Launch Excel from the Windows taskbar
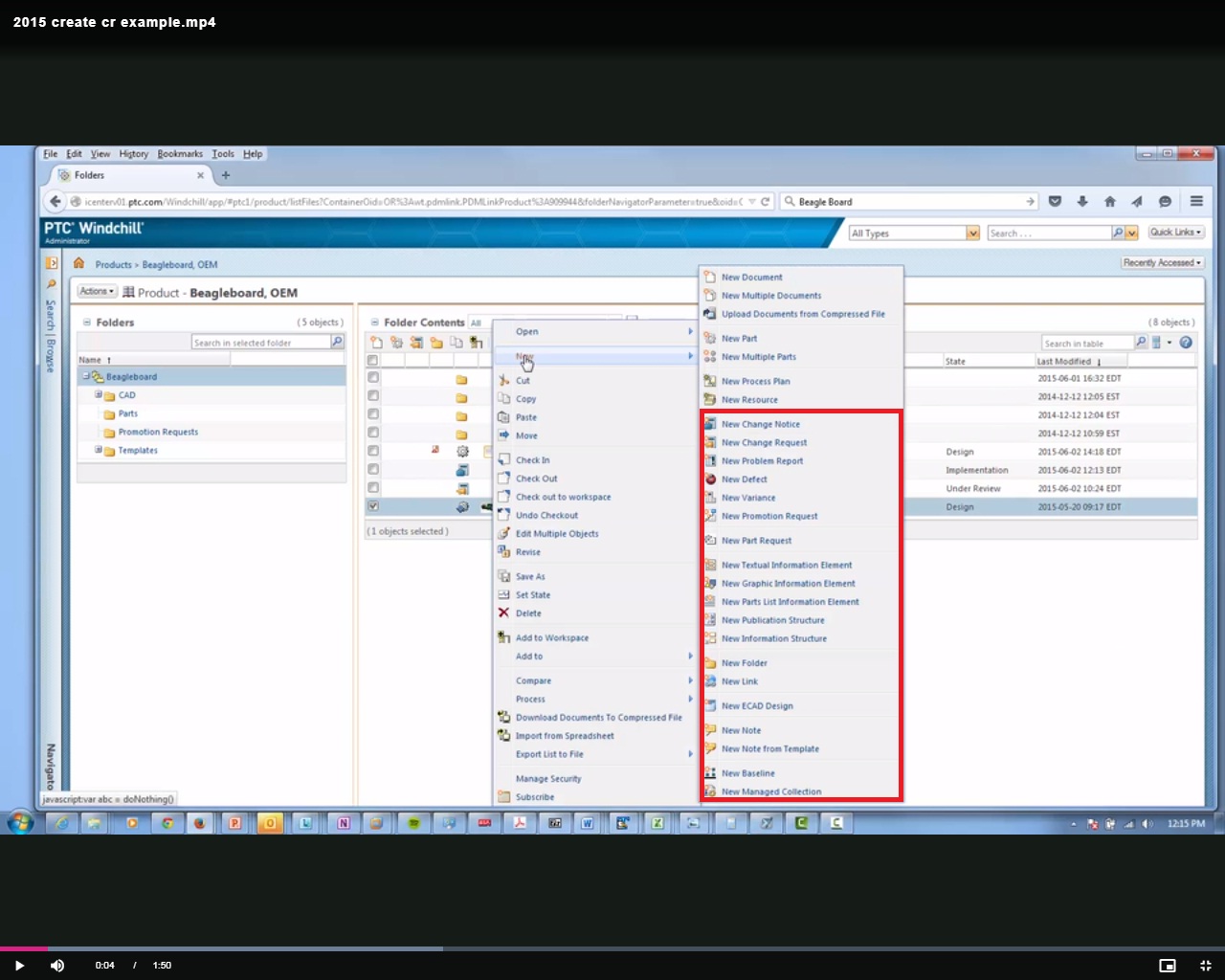This screenshot has height=980, width=1225. coord(657,822)
